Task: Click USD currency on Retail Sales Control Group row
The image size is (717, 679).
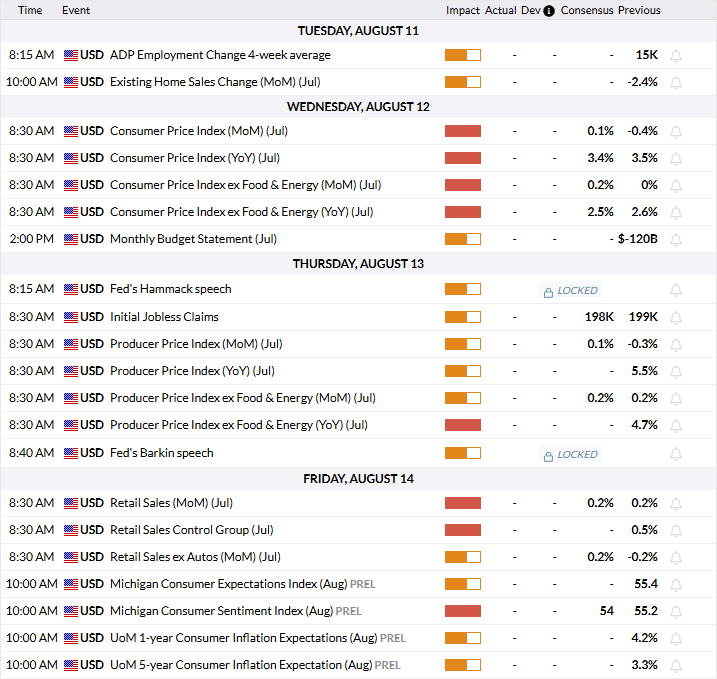Action: (x=92, y=530)
